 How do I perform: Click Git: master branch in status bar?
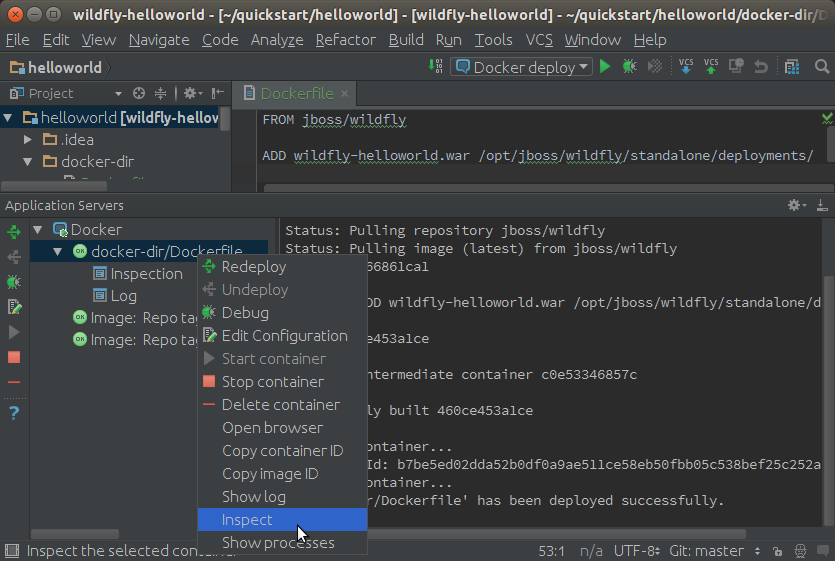[x=707, y=551]
